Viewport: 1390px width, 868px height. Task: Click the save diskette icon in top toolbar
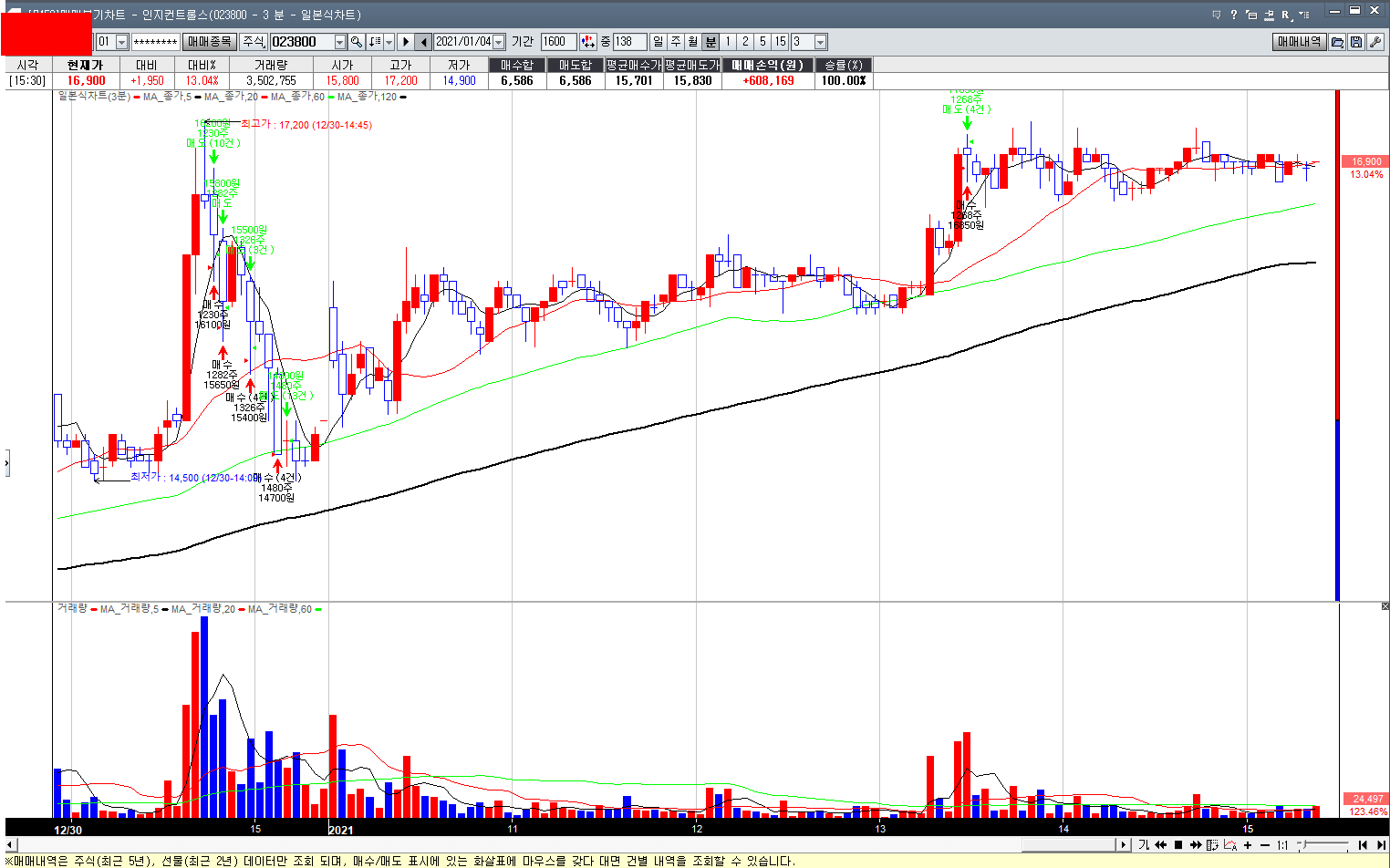coord(1356,42)
